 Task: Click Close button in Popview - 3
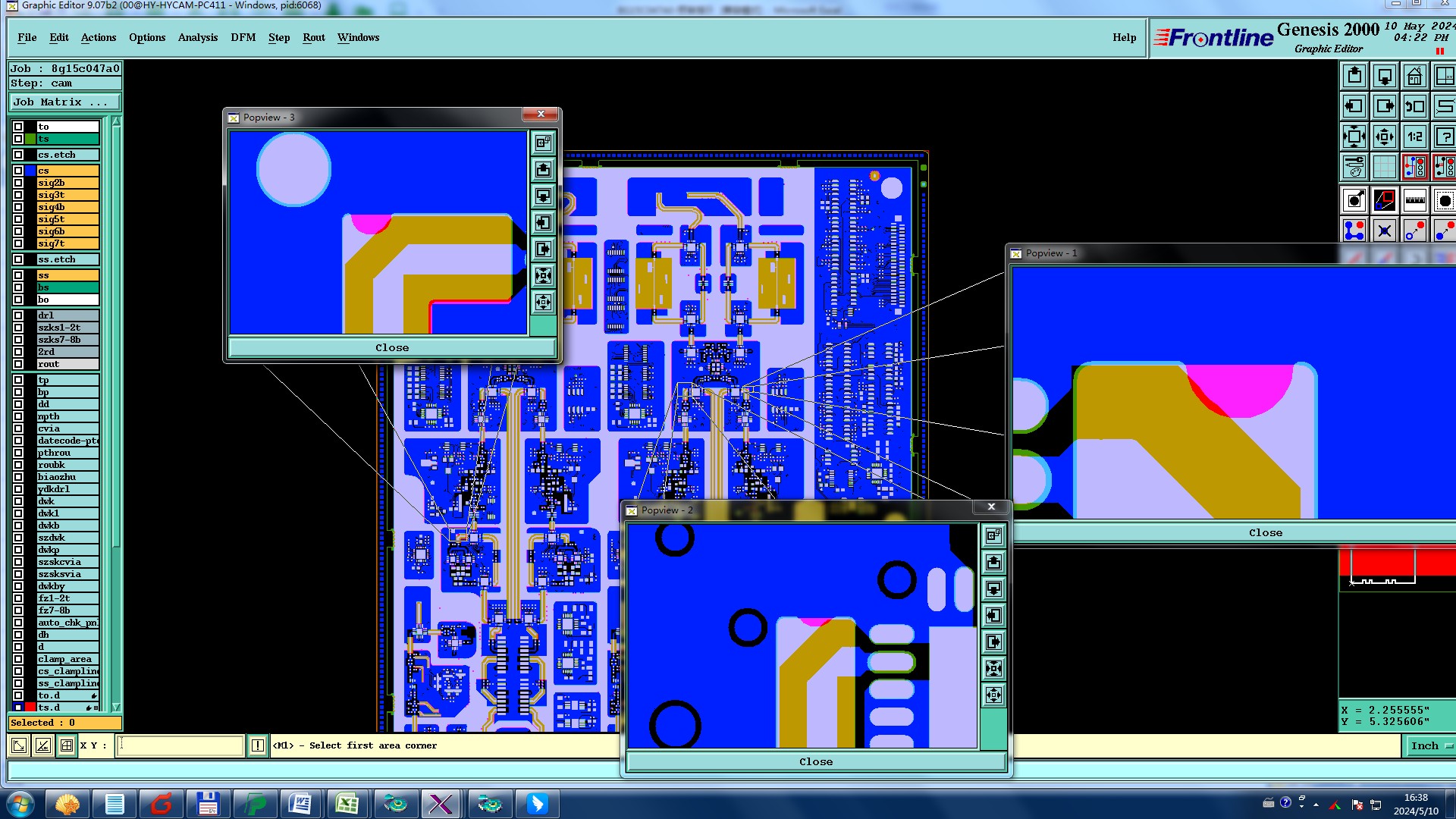[x=392, y=347]
